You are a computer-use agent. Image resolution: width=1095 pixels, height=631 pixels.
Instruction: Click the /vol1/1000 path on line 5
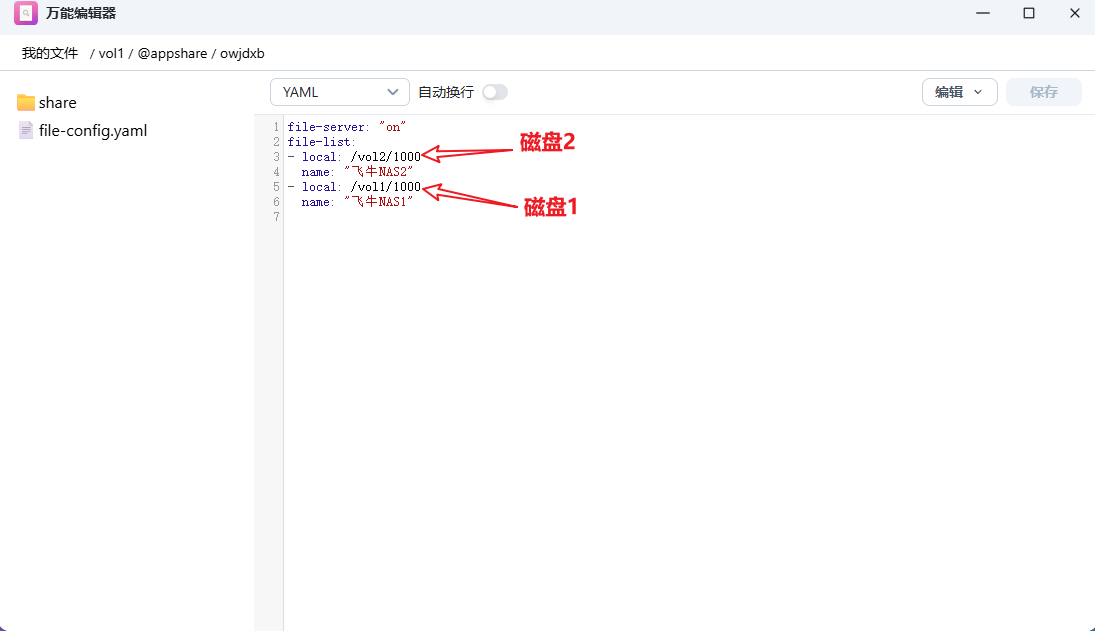[x=385, y=187]
